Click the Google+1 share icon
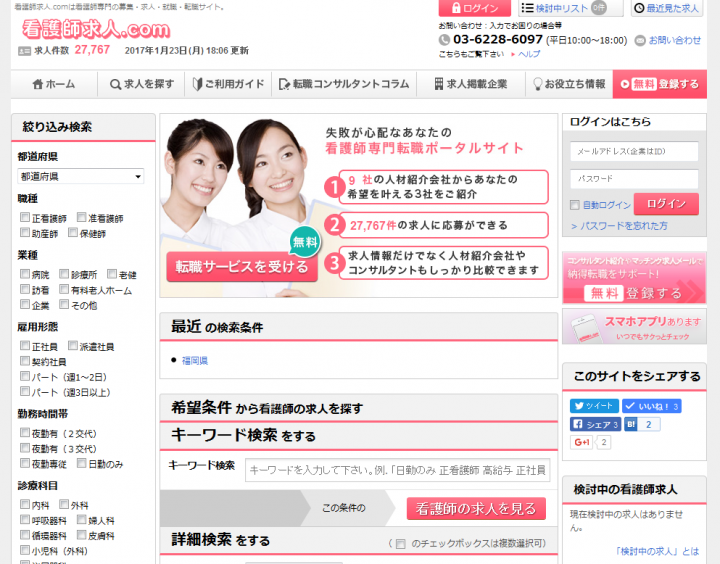The width and height of the screenshot is (720, 564). click(581, 442)
